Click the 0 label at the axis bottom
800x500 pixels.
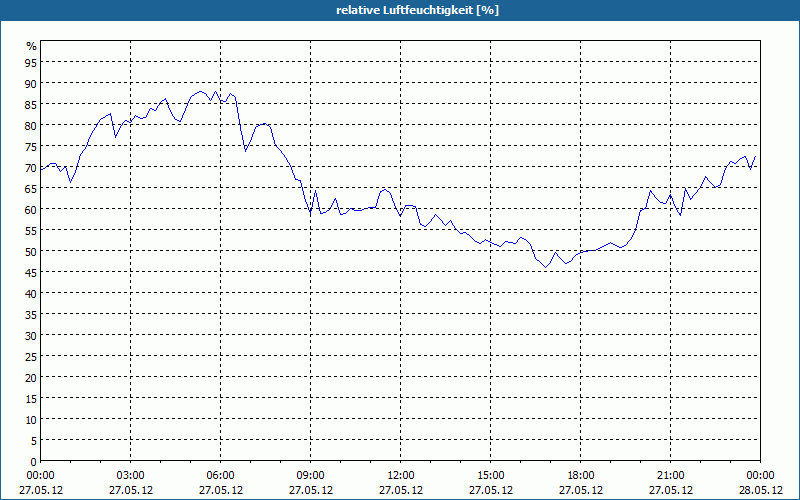click(x=34, y=462)
